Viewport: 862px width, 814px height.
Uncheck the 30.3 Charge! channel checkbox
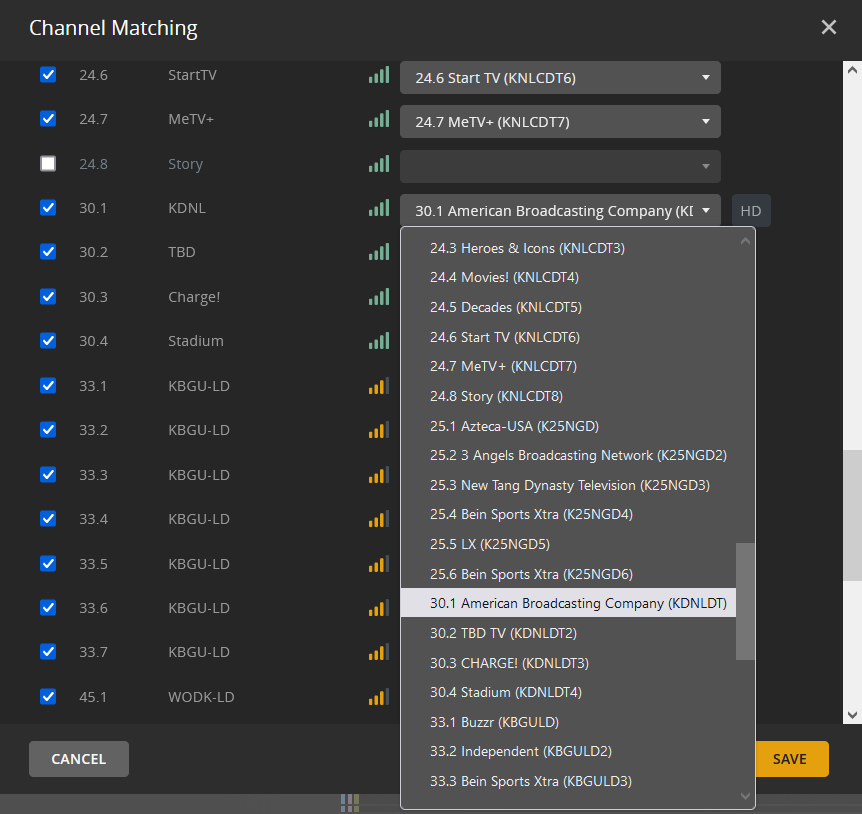48,296
